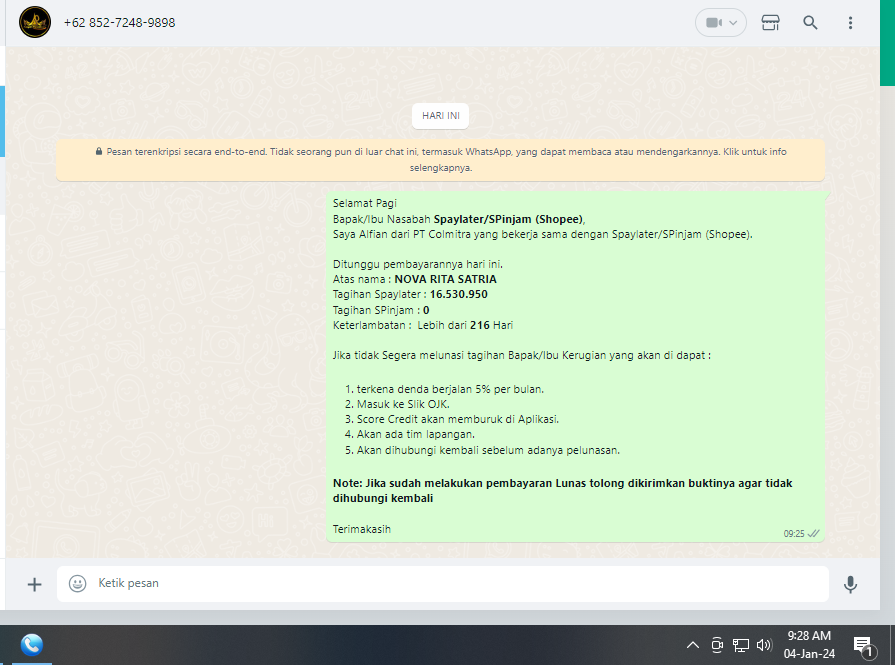Image resolution: width=895 pixels, height=665 pixels.
Task: Record a voice message with microphone
Action: 850,584
